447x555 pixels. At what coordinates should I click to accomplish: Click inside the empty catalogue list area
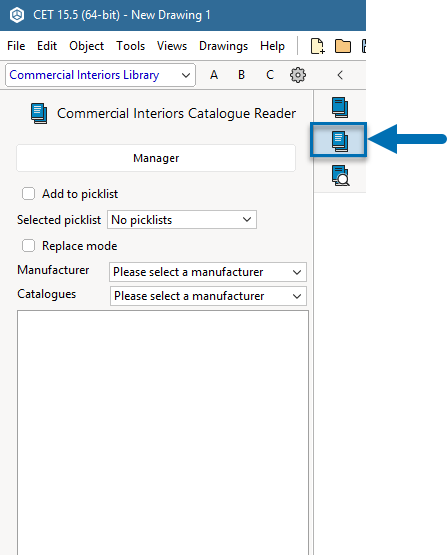(x=163, y=433)
